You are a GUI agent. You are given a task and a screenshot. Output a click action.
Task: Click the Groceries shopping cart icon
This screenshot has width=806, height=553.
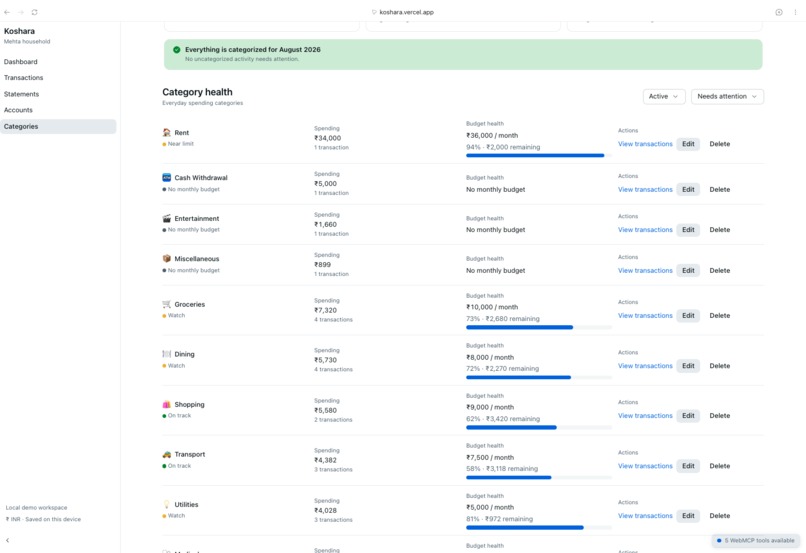[167, 304]
